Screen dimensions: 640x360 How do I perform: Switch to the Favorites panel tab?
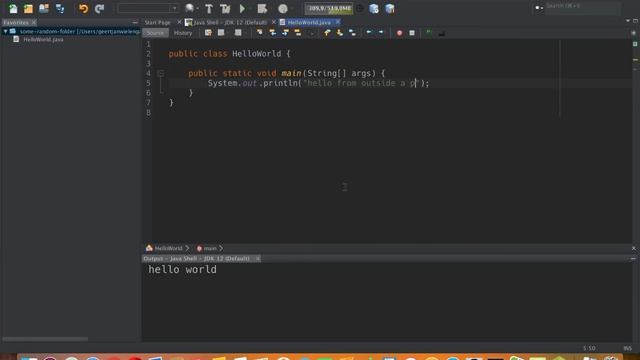tap(16, 22)
